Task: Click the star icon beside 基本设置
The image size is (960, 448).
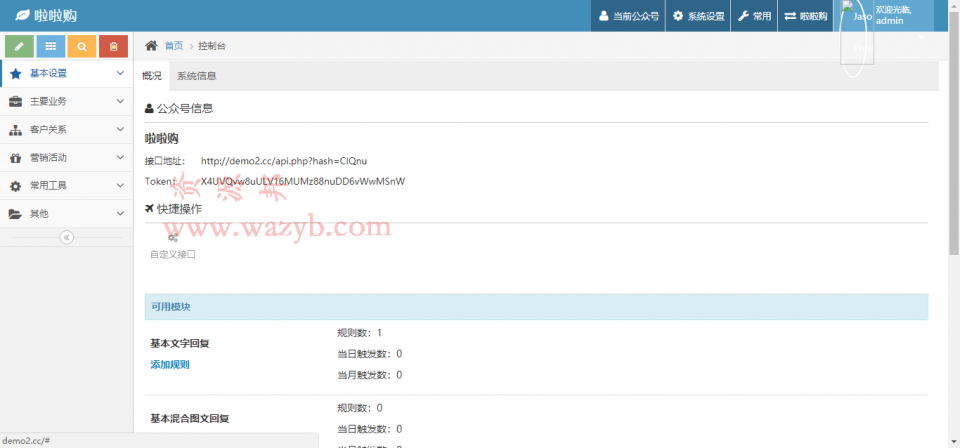Action: [16, 73]
